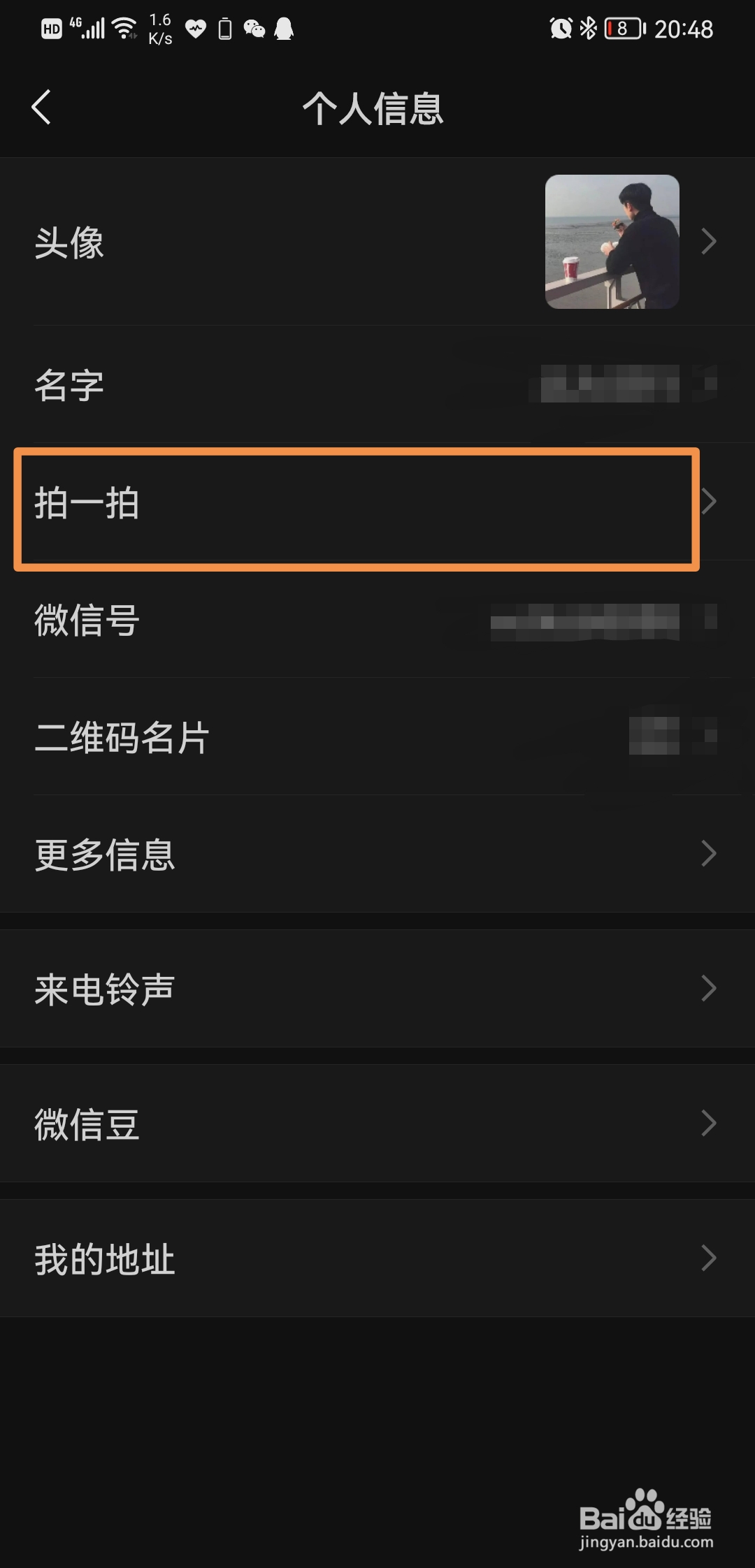Select the highlighted 拍一拍 item
The width and height of the screenshot is (755, 1568).
pos(357,509)
